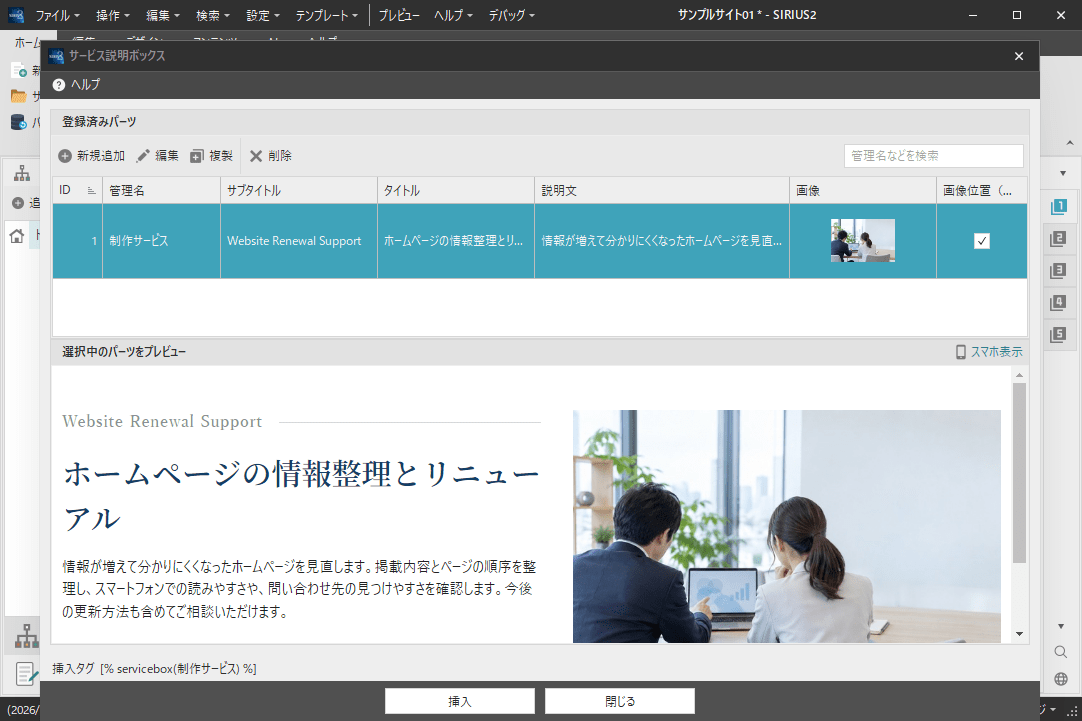Click the preview pane scrollbar thumb
Viewport: 1082px width, 721px height.
pyautogui.click(x=1019, y=473)
